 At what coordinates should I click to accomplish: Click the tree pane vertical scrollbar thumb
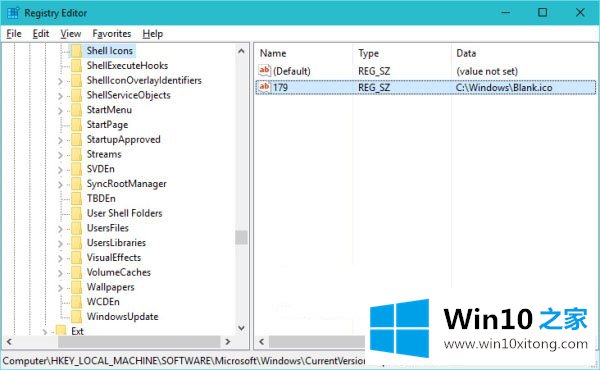point(241,238)
